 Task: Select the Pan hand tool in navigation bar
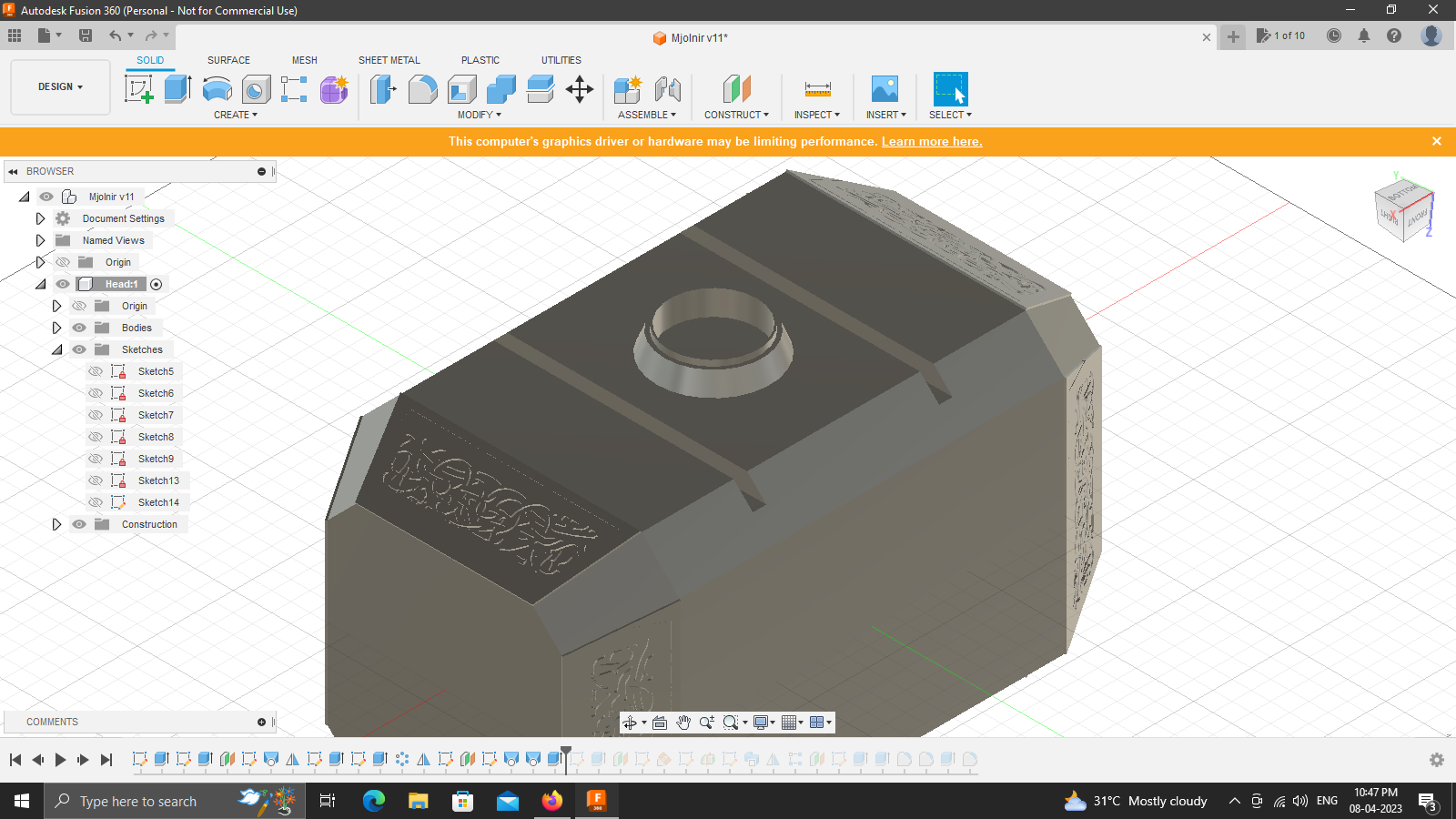(x=683, y=723)
